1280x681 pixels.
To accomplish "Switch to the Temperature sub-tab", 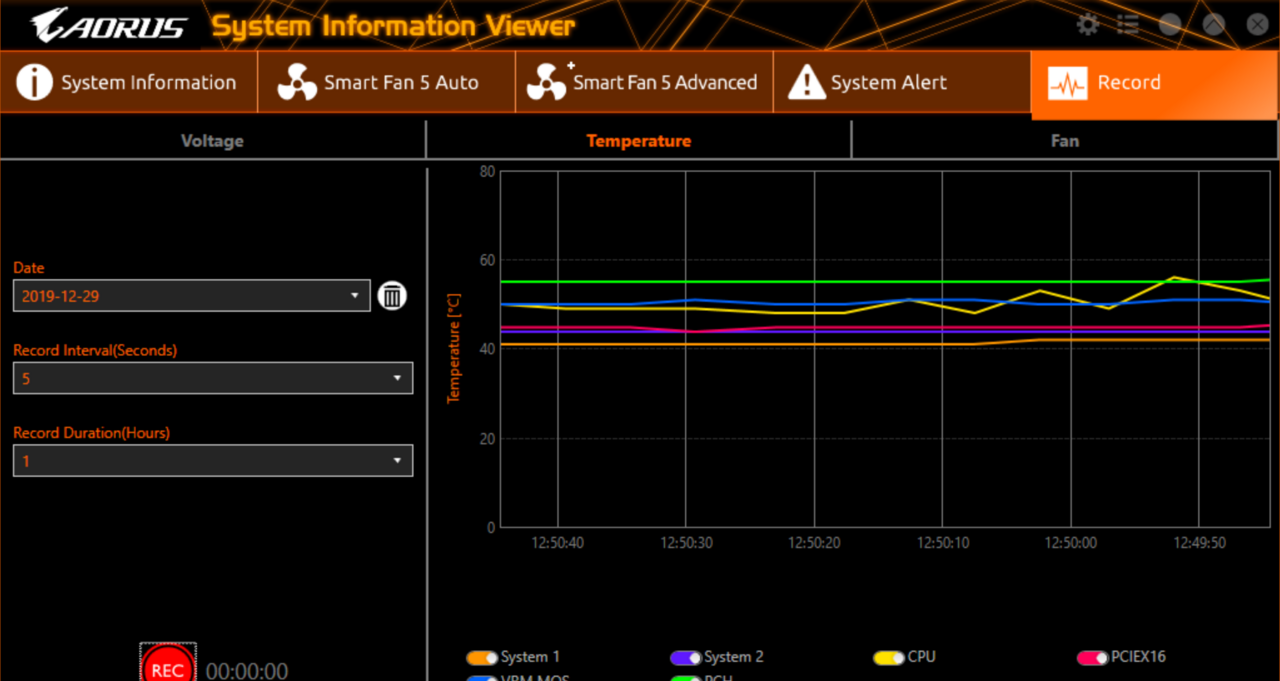I will [x=639, y=140].
